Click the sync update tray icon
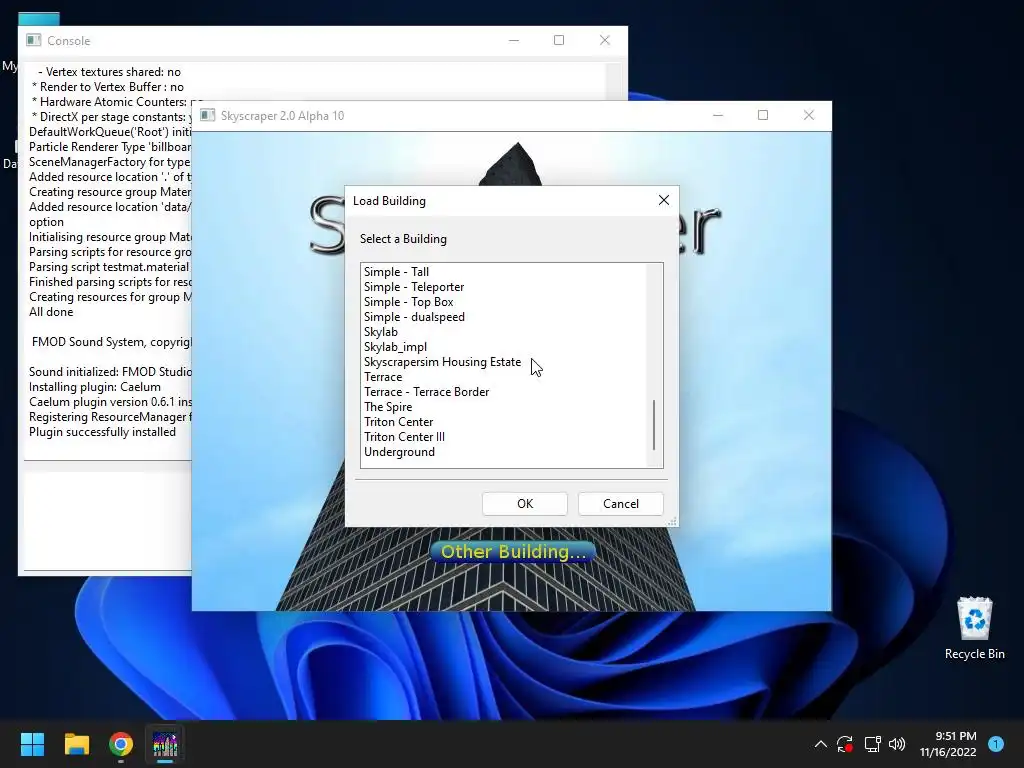The image size is (1024, 768). point(845,744)
